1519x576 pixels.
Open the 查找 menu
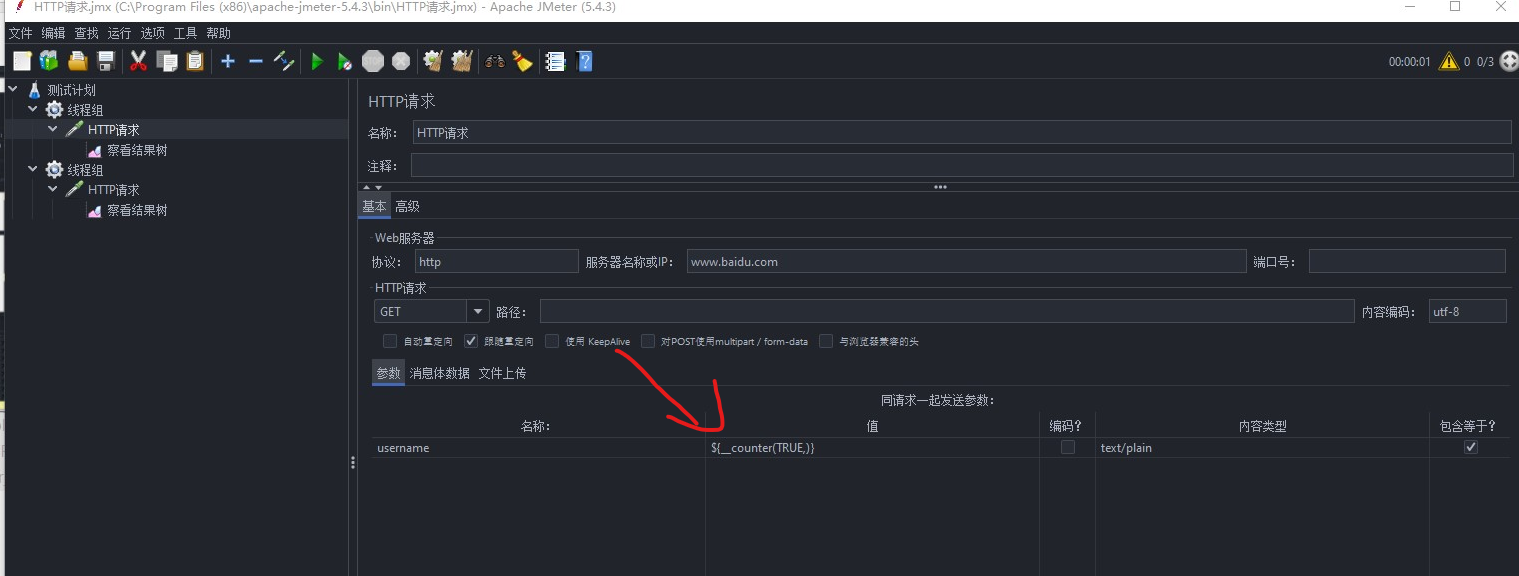point(87,33)
